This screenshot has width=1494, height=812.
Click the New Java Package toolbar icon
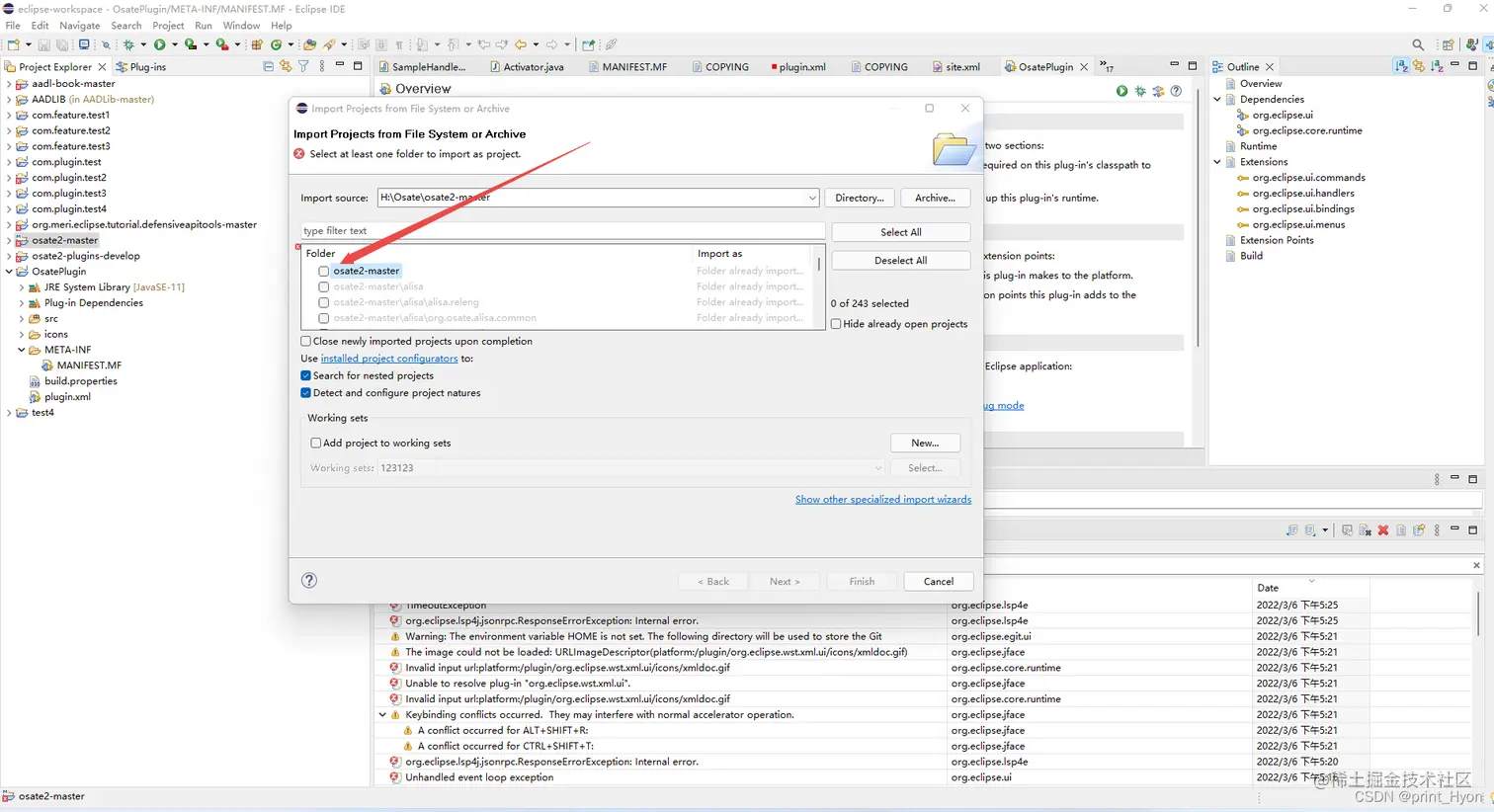[257, 44]
